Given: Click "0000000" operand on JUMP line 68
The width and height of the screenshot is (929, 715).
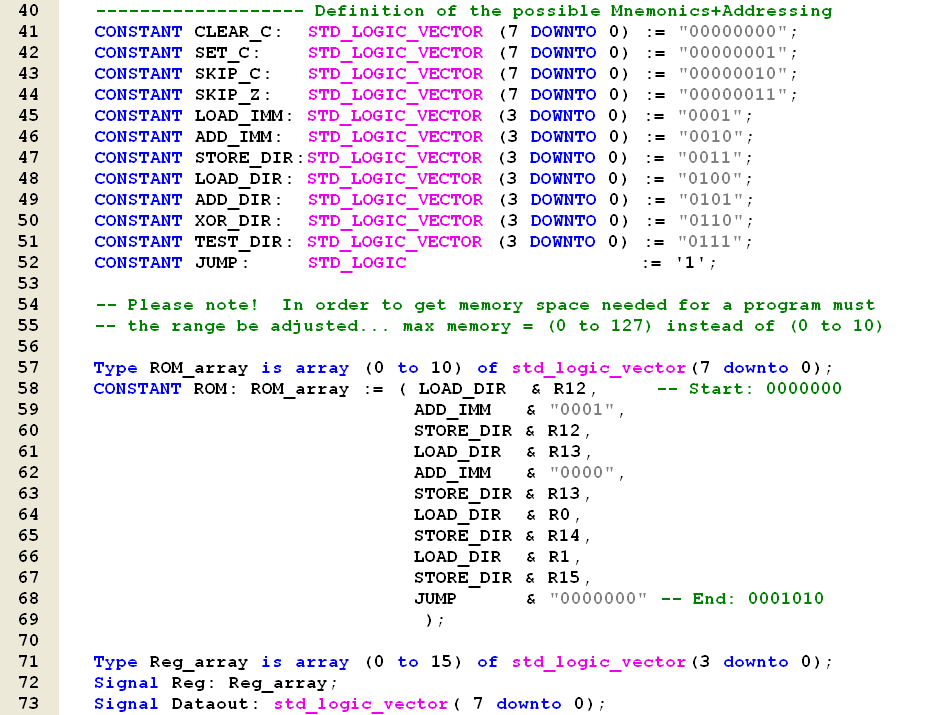Looking at the screenshot, I should pyautogui.click(x=598, y=599).
